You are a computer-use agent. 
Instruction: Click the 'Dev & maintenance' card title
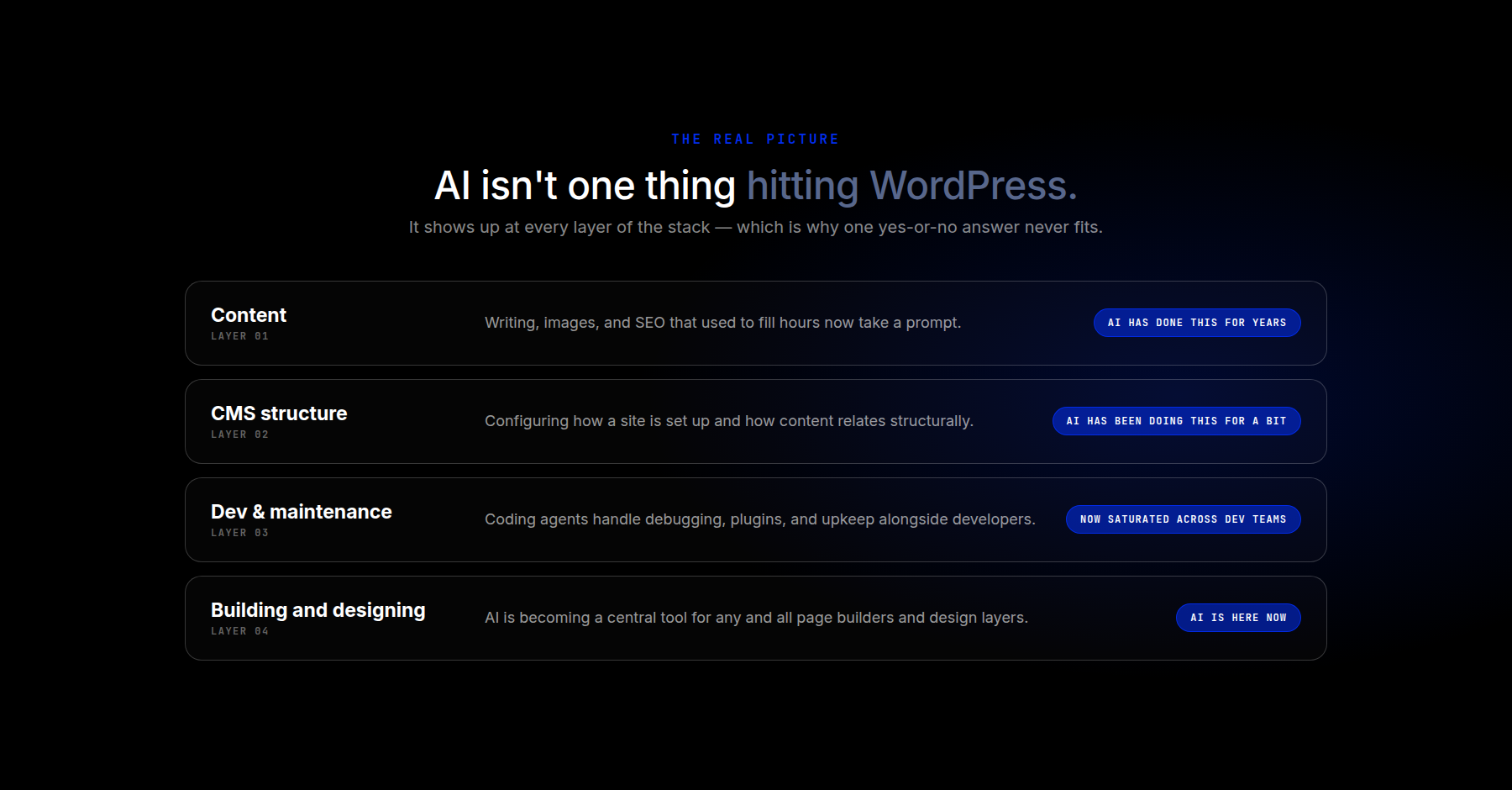pyautogui.click(x=302, y=512)
